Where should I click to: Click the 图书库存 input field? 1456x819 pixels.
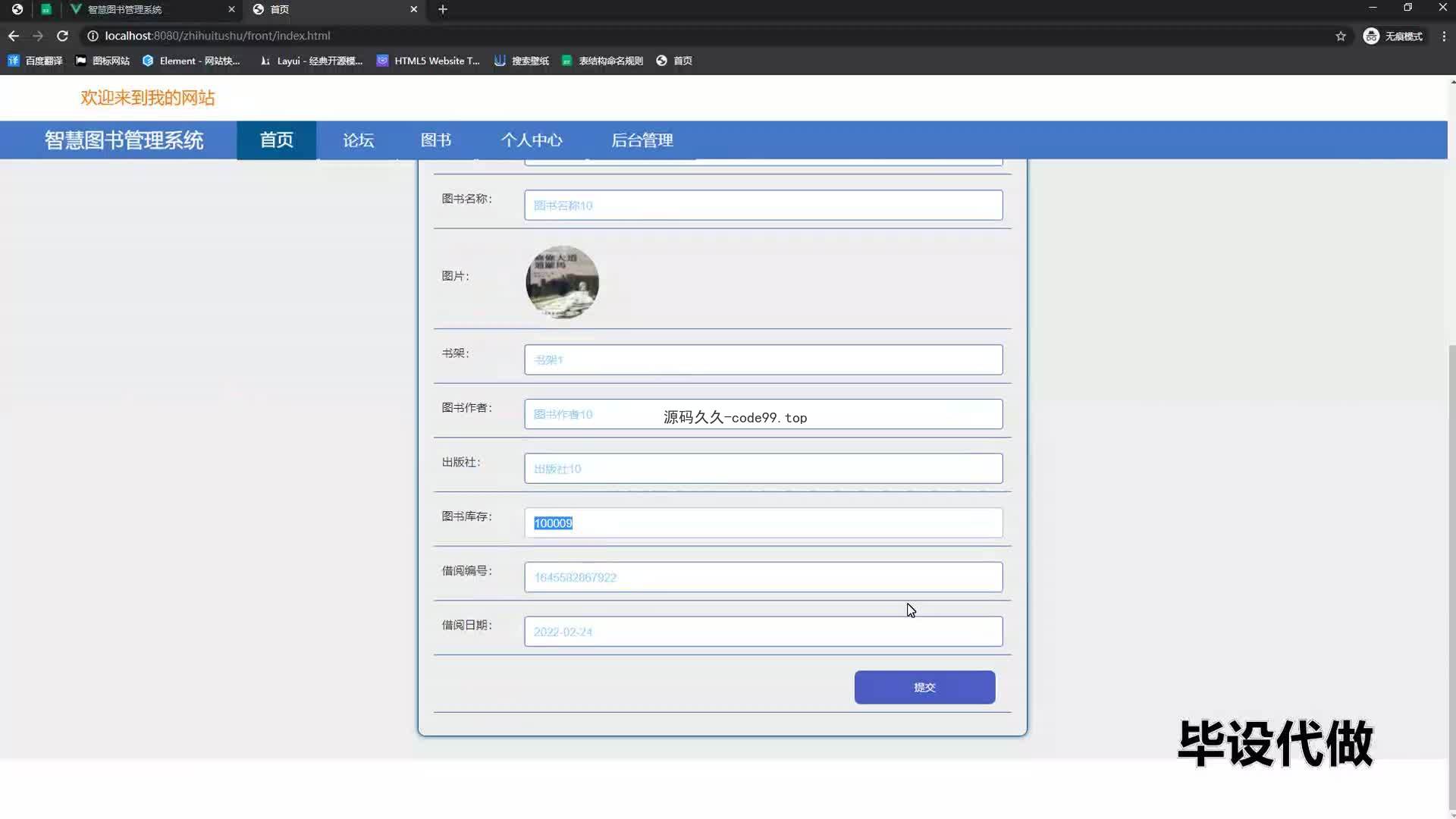(x=762, y=523)
